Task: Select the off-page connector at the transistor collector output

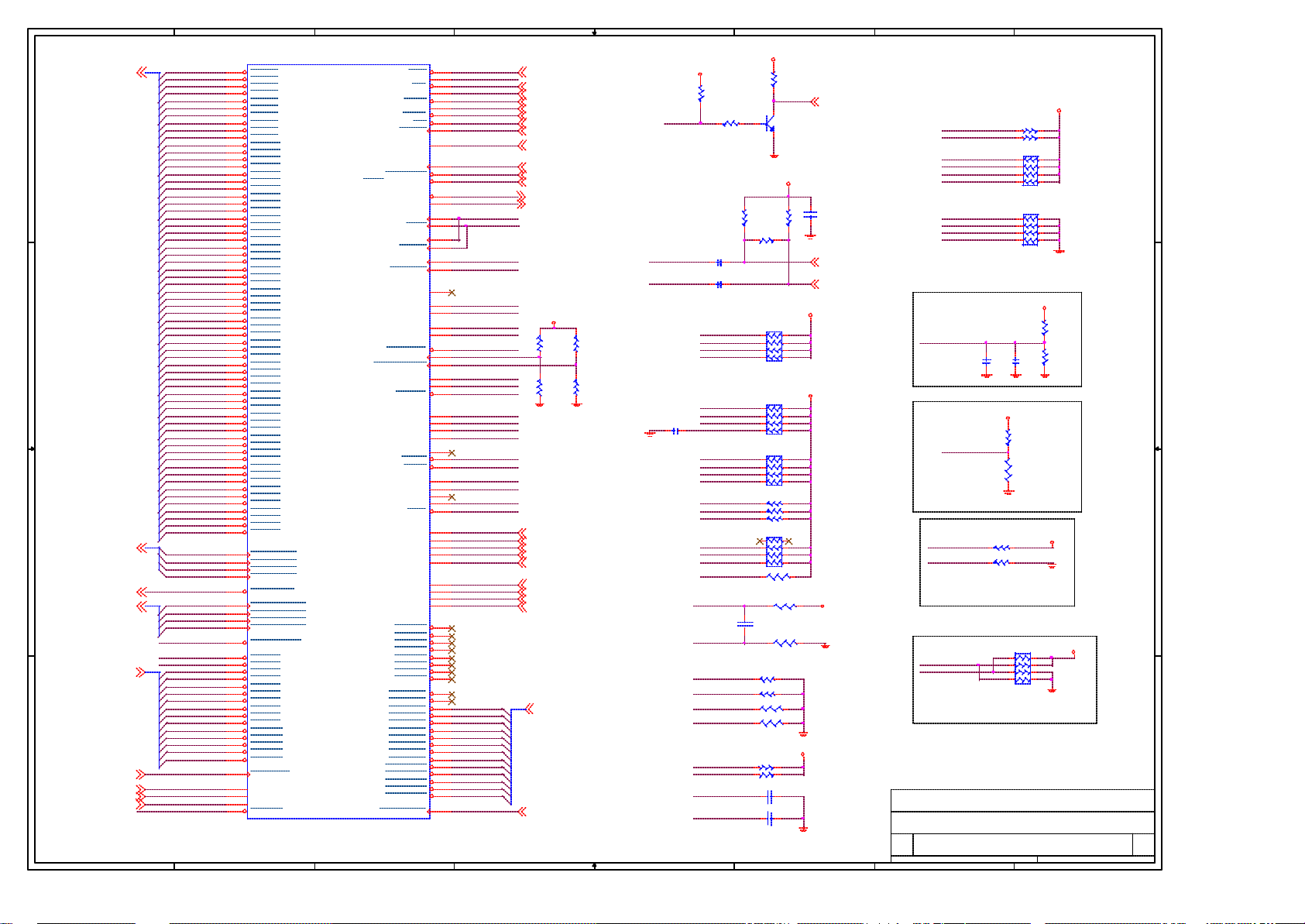Action: (x=814, y=101)
